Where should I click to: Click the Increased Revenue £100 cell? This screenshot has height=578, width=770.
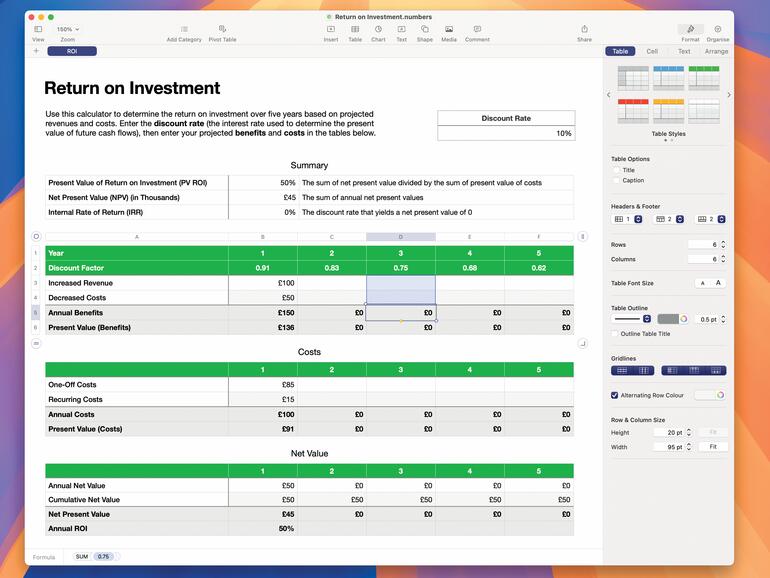click(x=263, y=283)
